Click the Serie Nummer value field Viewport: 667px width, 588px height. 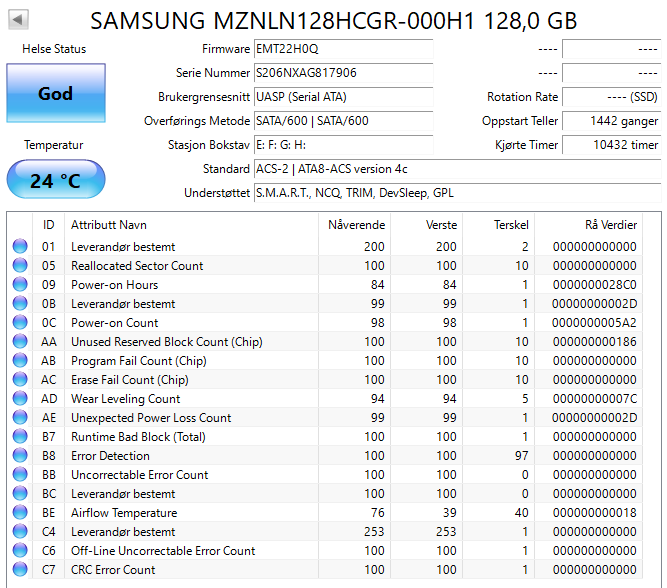tap(343, 73)
